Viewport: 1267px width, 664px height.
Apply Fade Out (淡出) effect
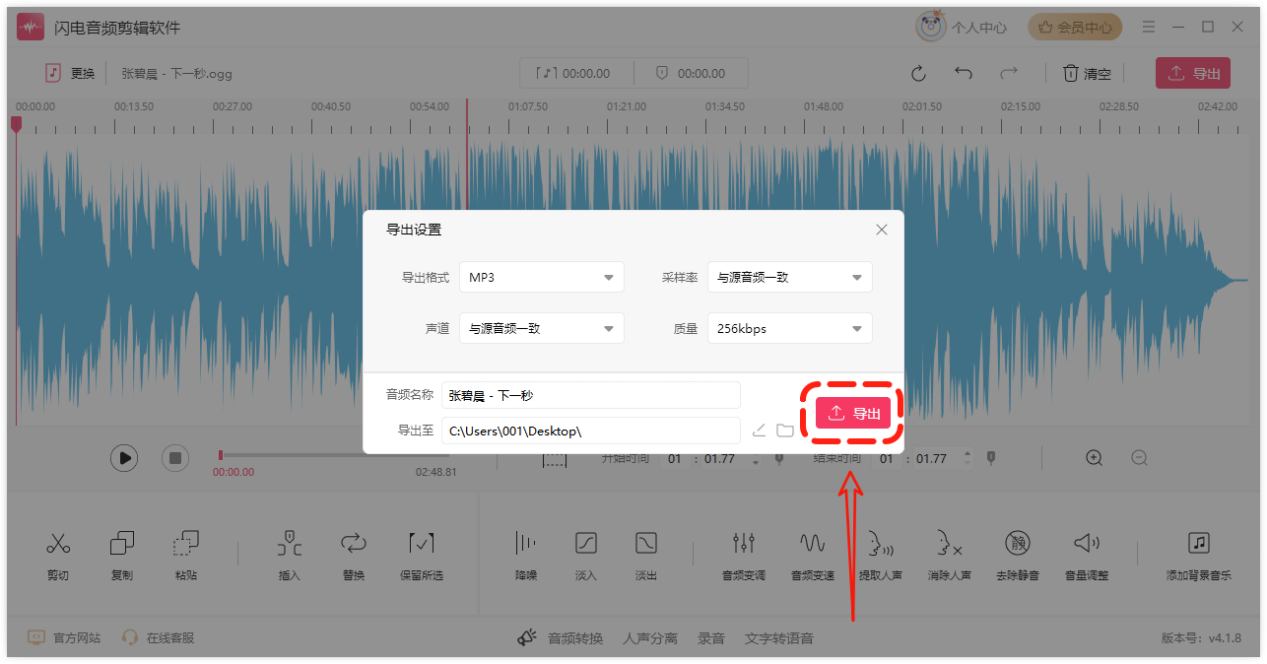646,555
